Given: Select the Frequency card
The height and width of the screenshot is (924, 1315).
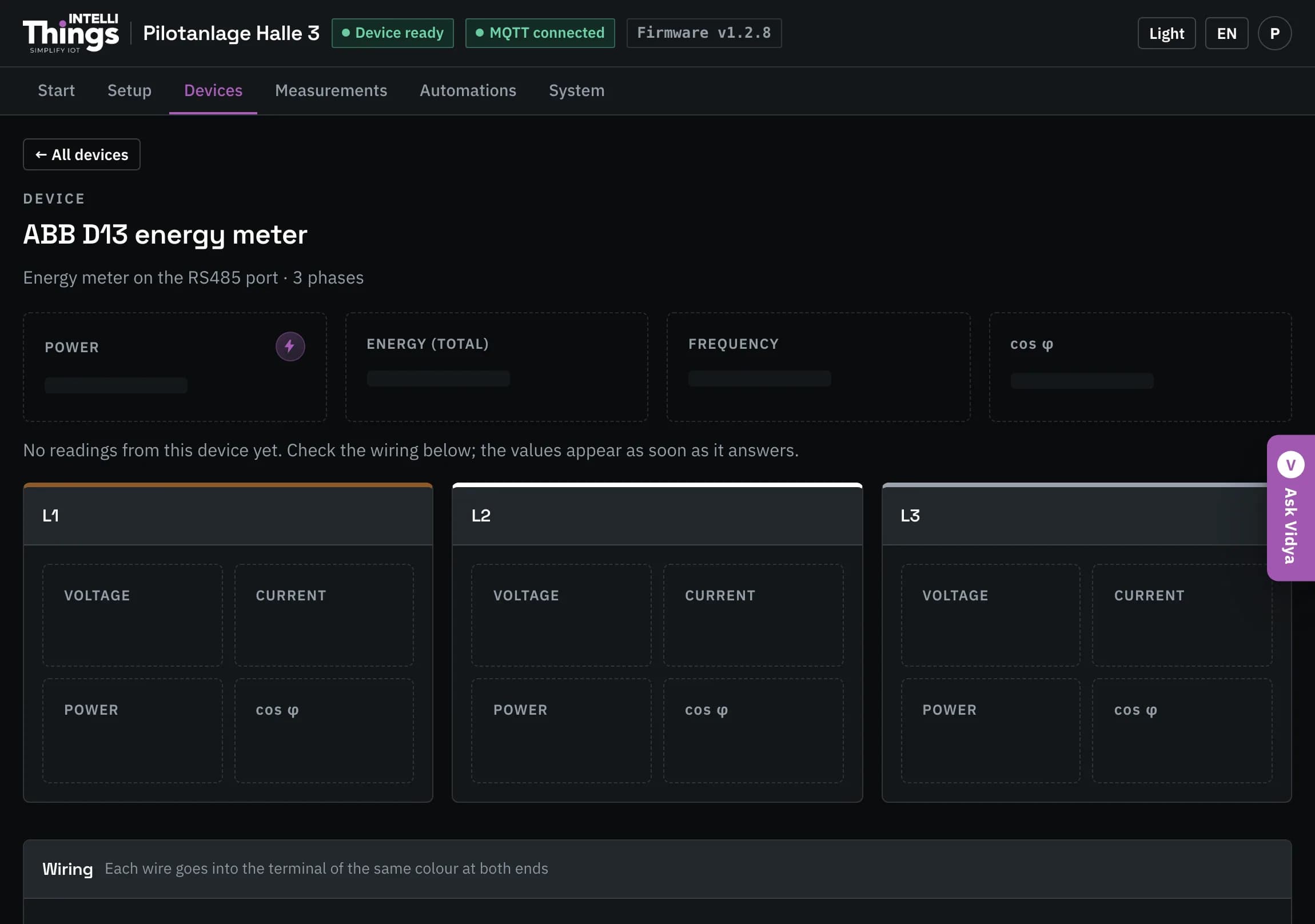Looking at the screenshot, I should point(818,367).
